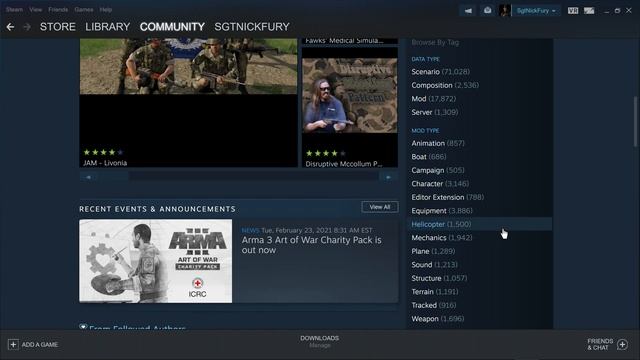This screenshot has height=360, width=640.
Task: Filter by Equipment mod type
Action: click(442, 211)
